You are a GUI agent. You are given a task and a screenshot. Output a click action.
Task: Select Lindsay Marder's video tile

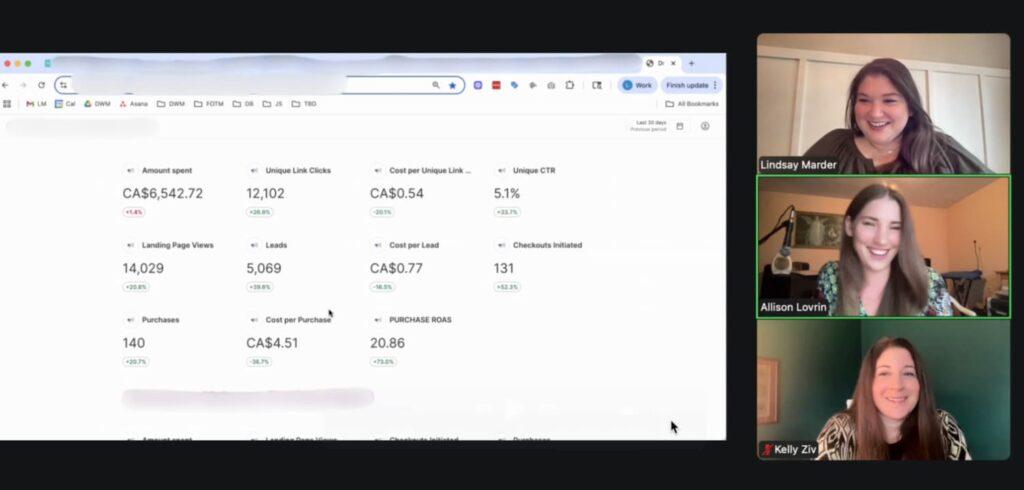(x=883, y=104)
